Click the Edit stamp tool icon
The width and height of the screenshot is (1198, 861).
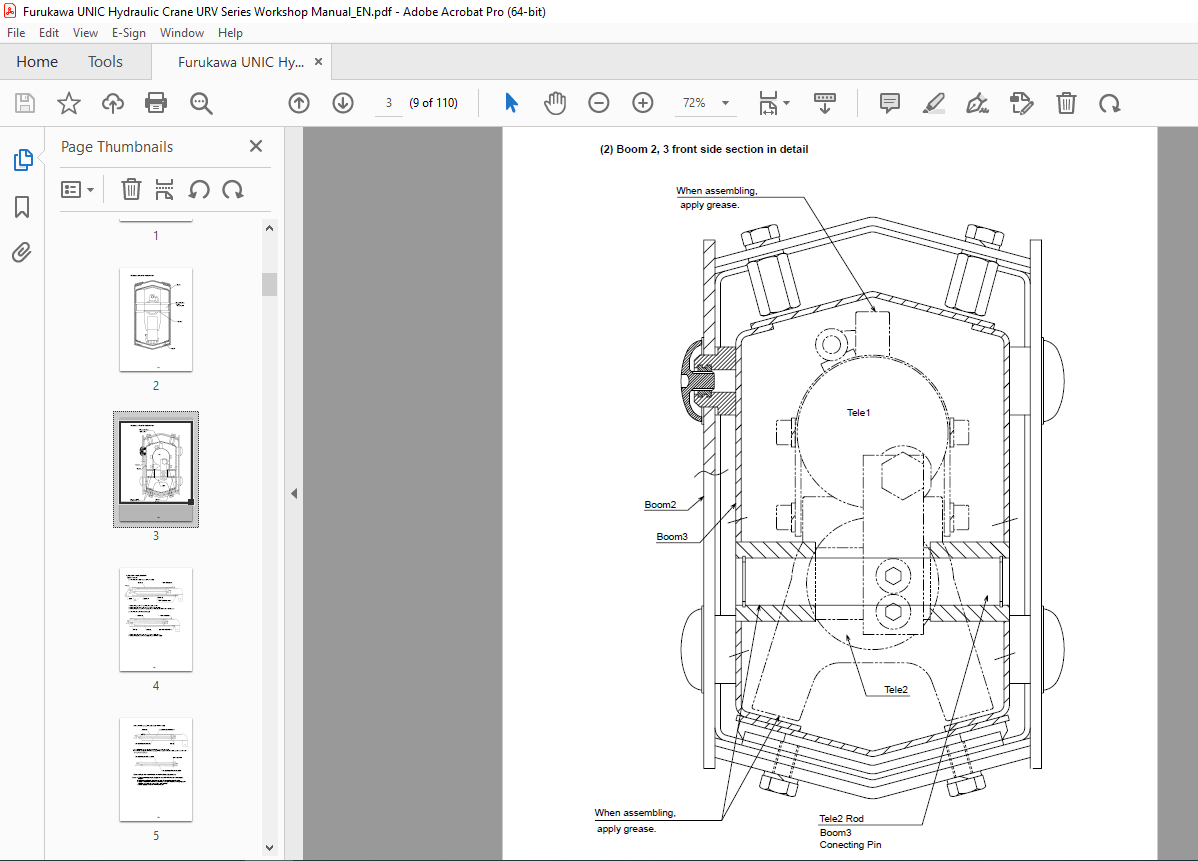tap(1022, 103)
